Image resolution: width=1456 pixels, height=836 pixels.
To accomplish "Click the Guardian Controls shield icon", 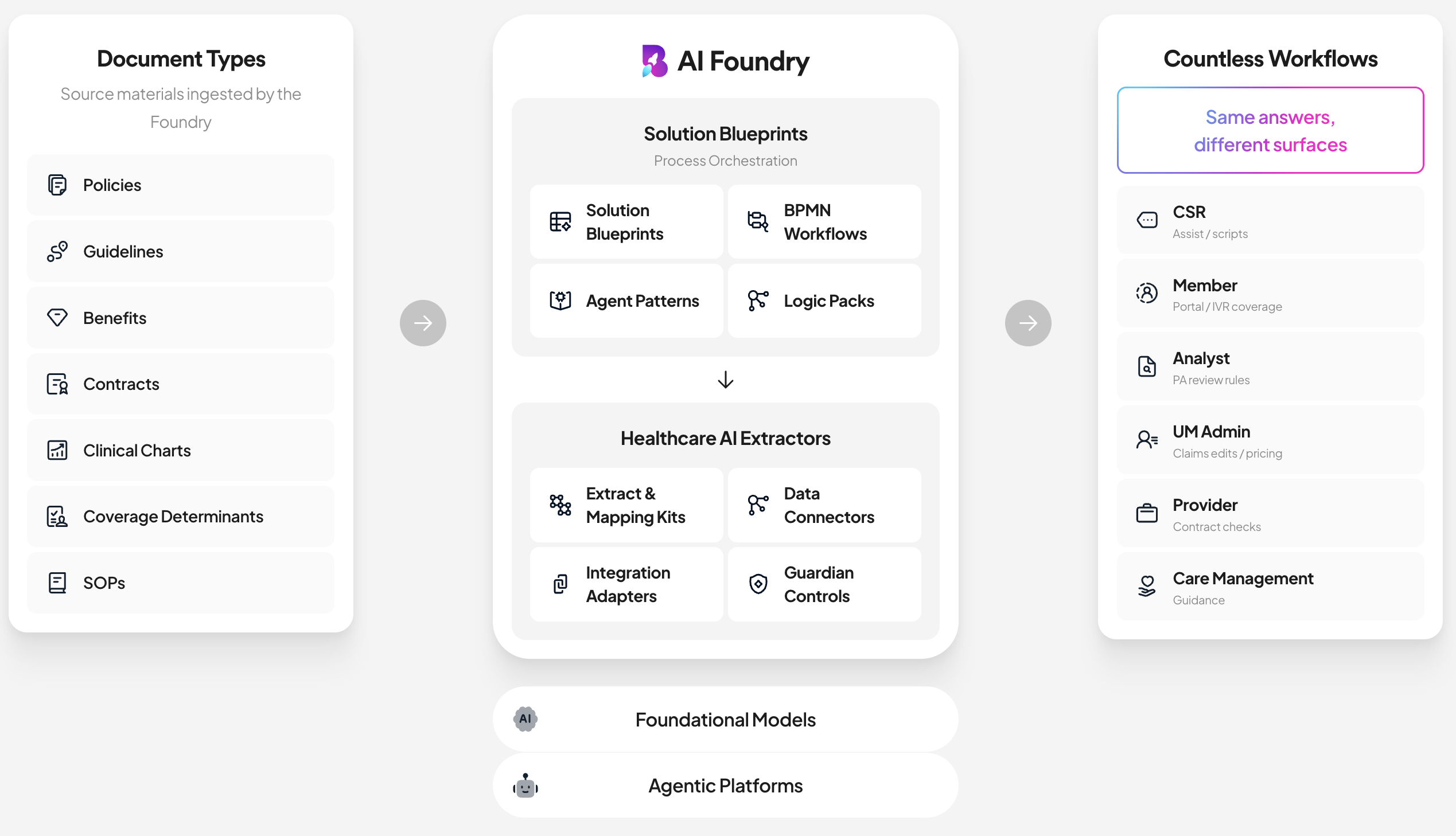I will coord(758,584).
